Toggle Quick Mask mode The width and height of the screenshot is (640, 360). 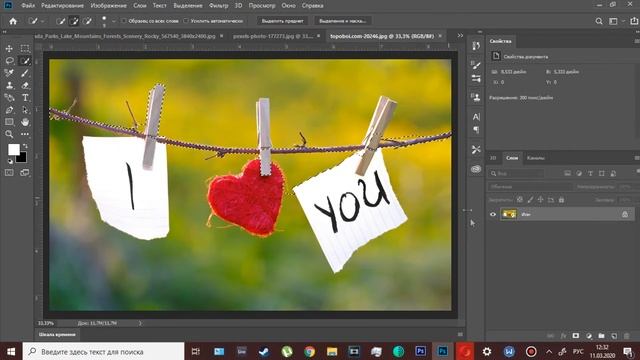[9, 173]
